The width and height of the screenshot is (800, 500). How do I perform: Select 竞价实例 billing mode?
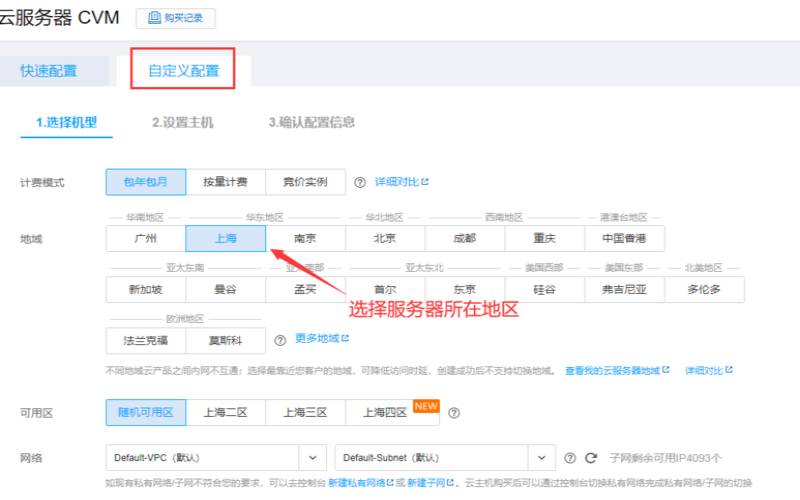pyautogui.click(x=305, y=182)
